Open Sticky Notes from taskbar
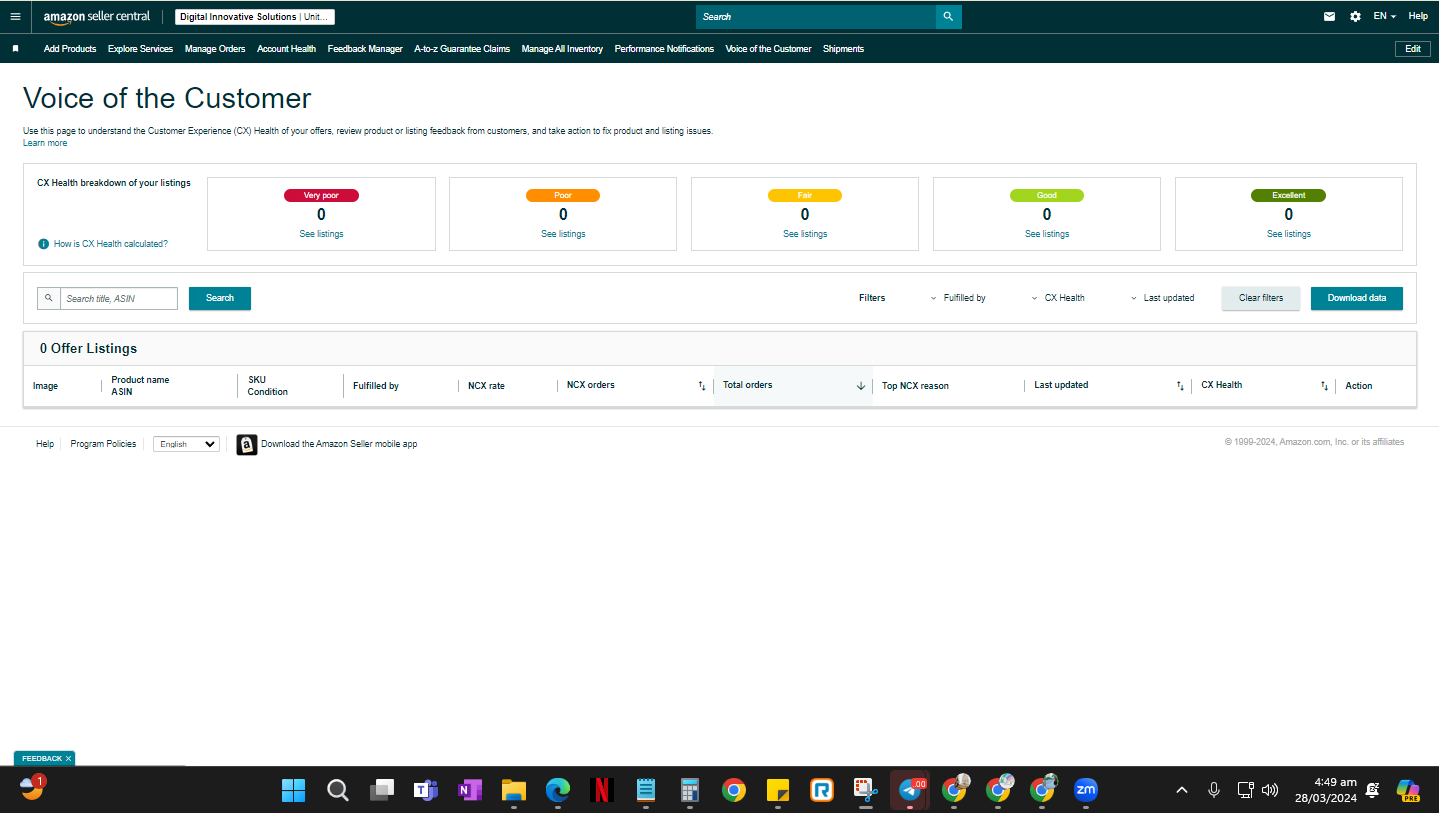1439x813 pixels. pos(777,790)
